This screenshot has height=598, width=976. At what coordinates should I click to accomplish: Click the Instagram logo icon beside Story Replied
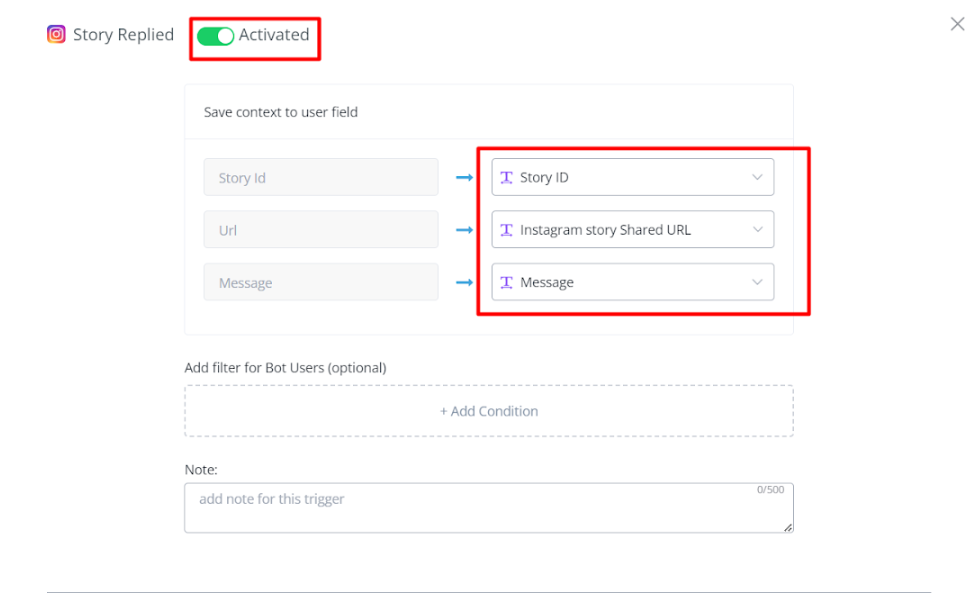57,35
